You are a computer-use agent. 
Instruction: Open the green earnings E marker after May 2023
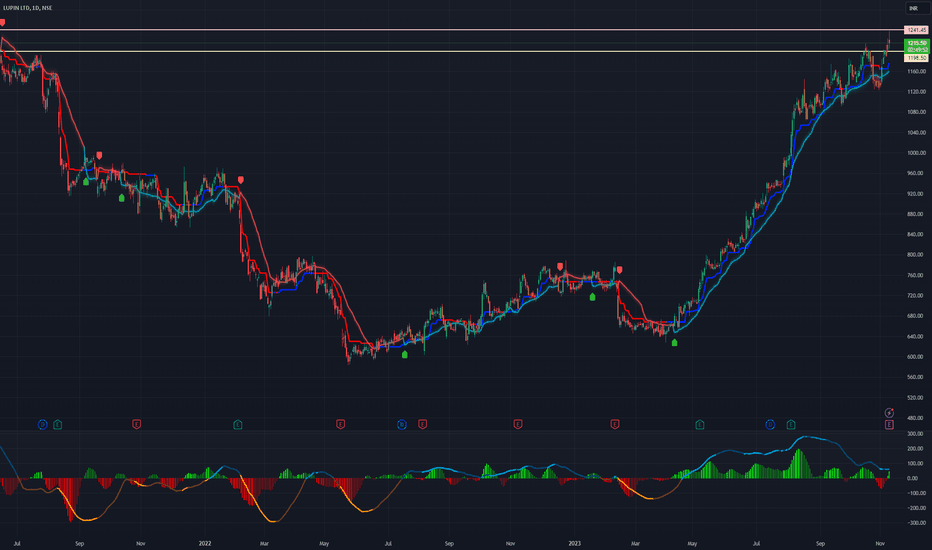[x=700, y=425]
